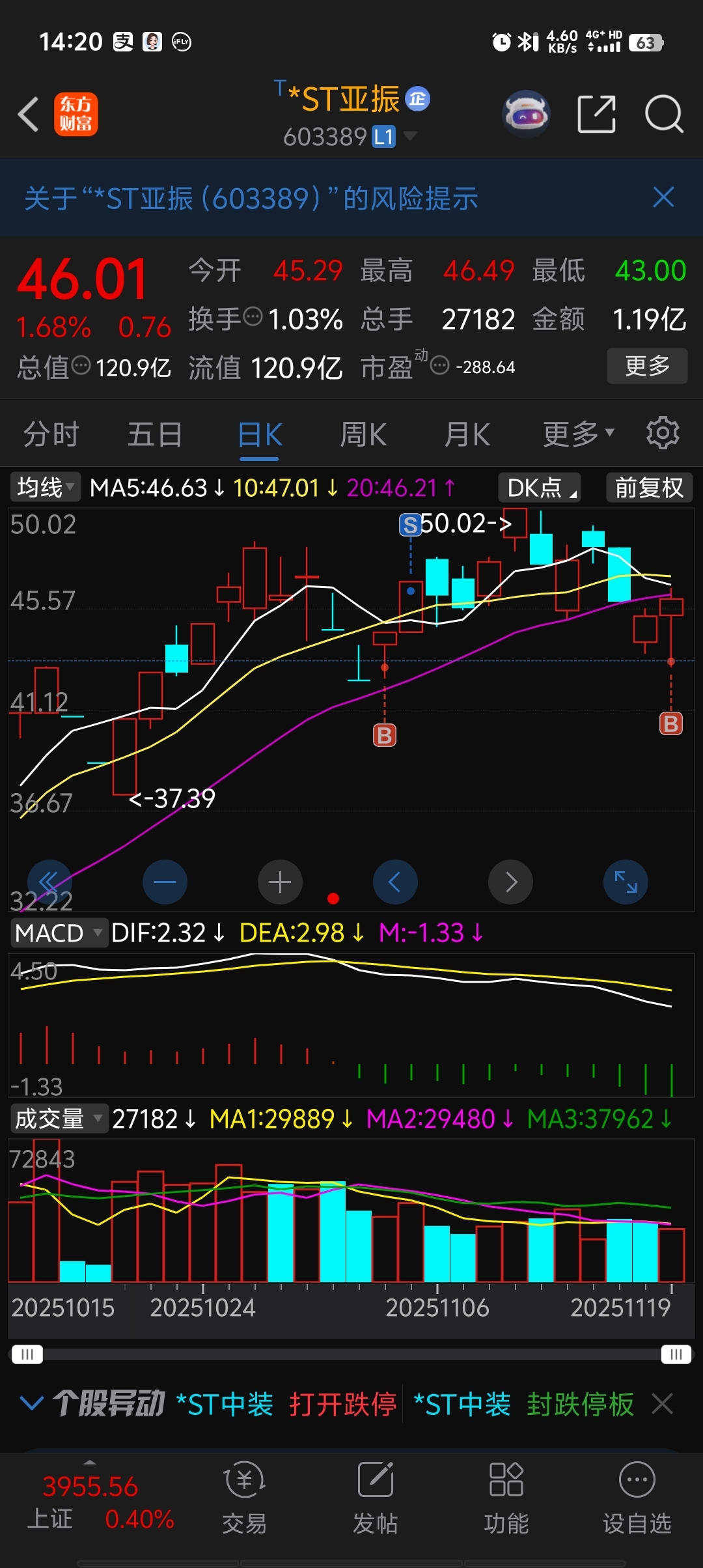Image resolution: width=703 pixels, height=1568 pixels.
Task: Dismiss the 个股异动 ticker bar
Action: tap(663, 1403)
